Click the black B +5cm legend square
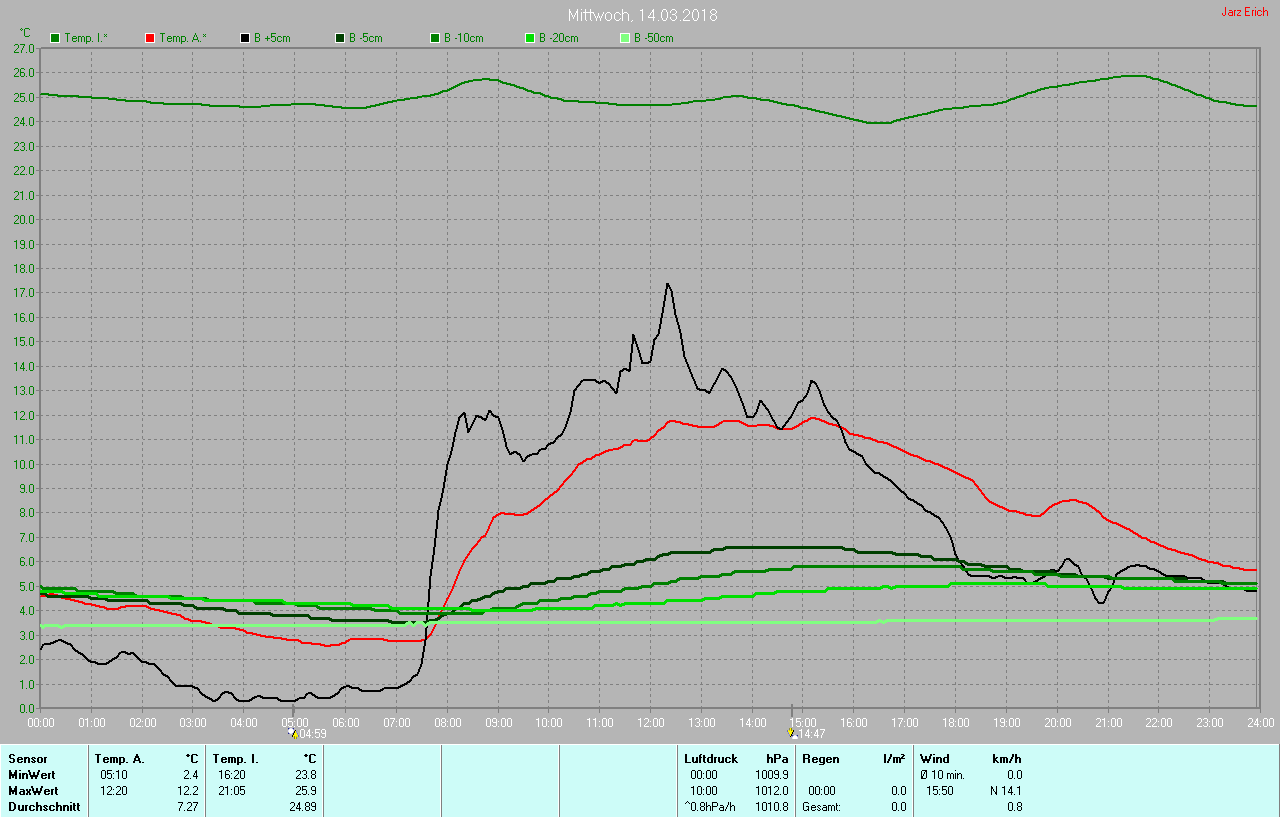 click(245, 38)
